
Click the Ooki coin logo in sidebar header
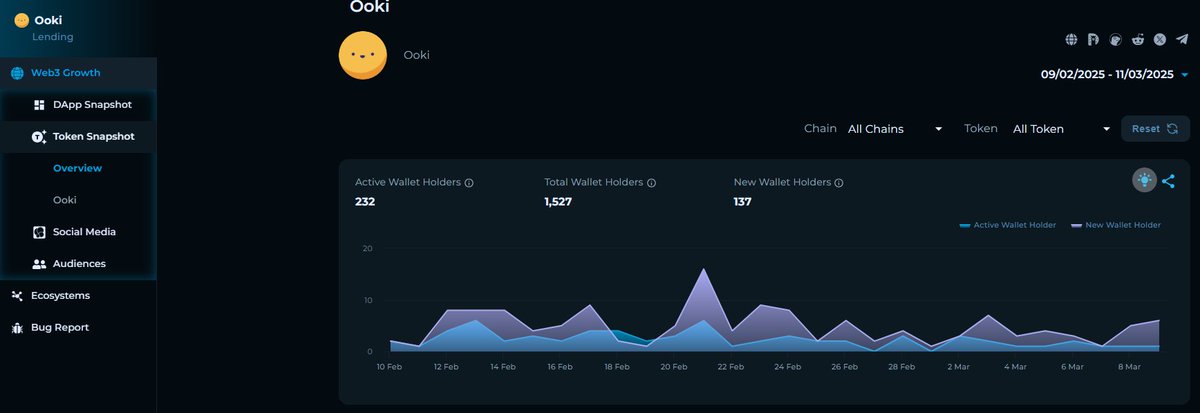(21, 20)
